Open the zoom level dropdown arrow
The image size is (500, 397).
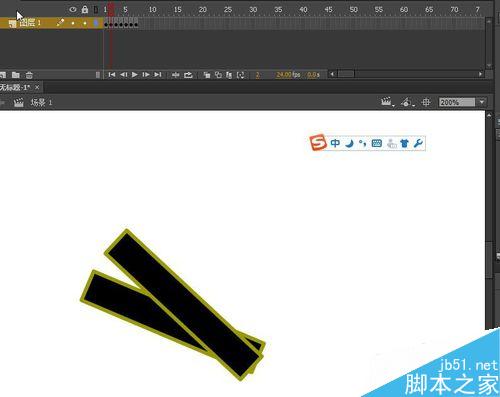click(482, 102)
